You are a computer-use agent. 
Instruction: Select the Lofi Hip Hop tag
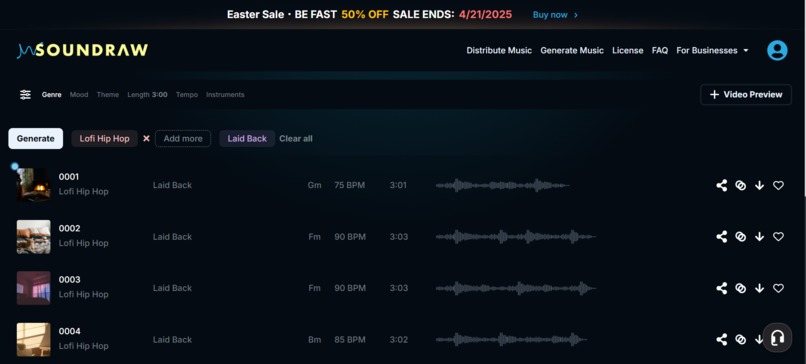(x=104, y=138)
